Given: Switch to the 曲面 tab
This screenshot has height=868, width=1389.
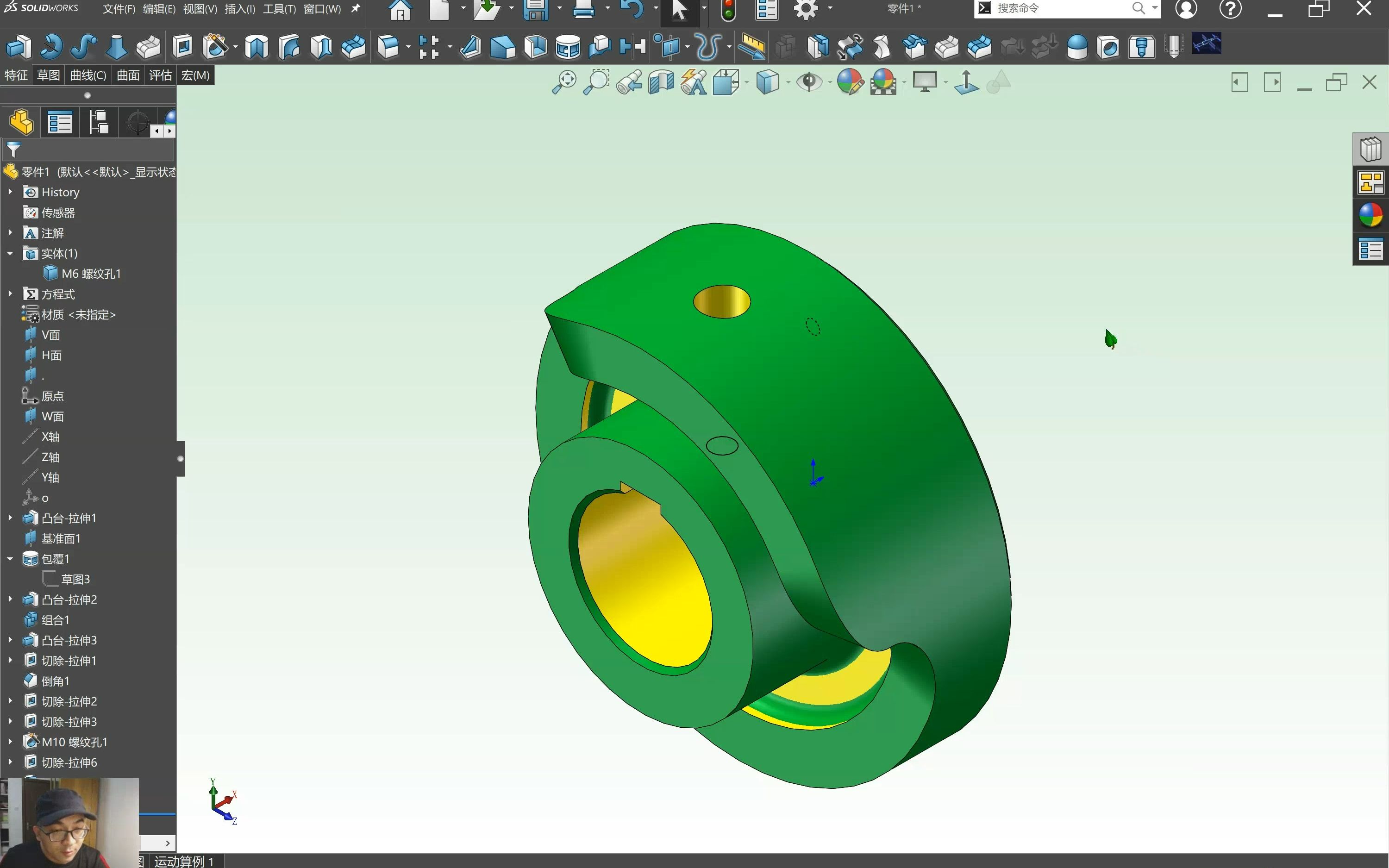Looking at the screenshot, I should tap(127, 75).
